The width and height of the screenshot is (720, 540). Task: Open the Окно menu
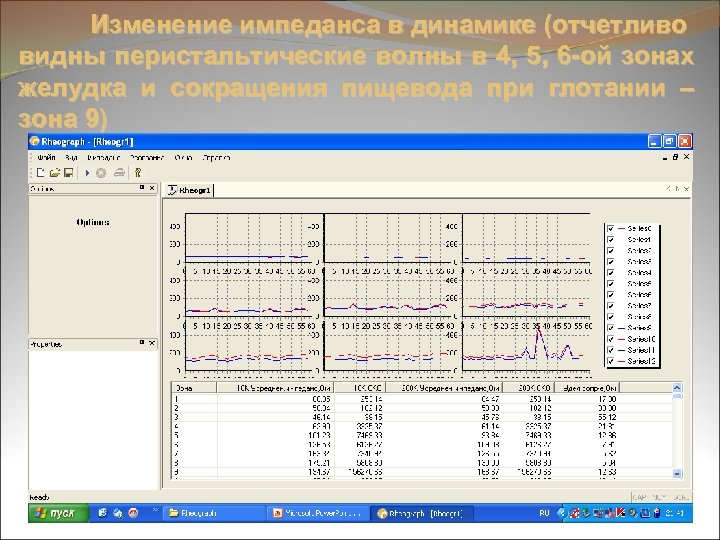183,158
